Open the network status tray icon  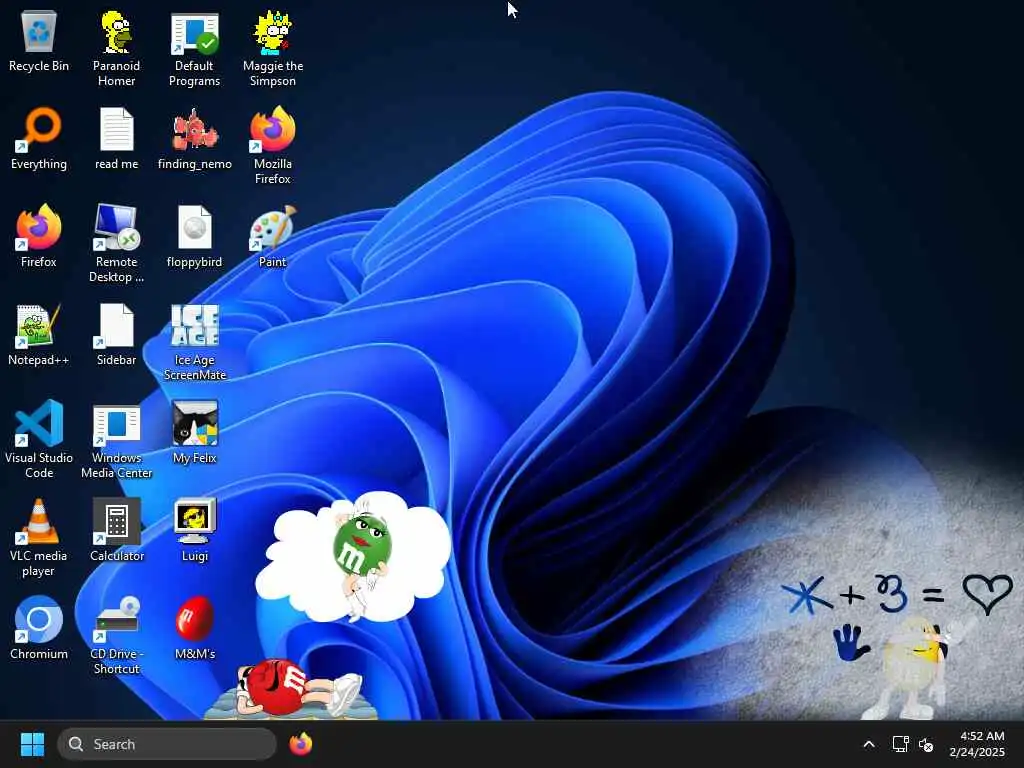pos(901,744)
